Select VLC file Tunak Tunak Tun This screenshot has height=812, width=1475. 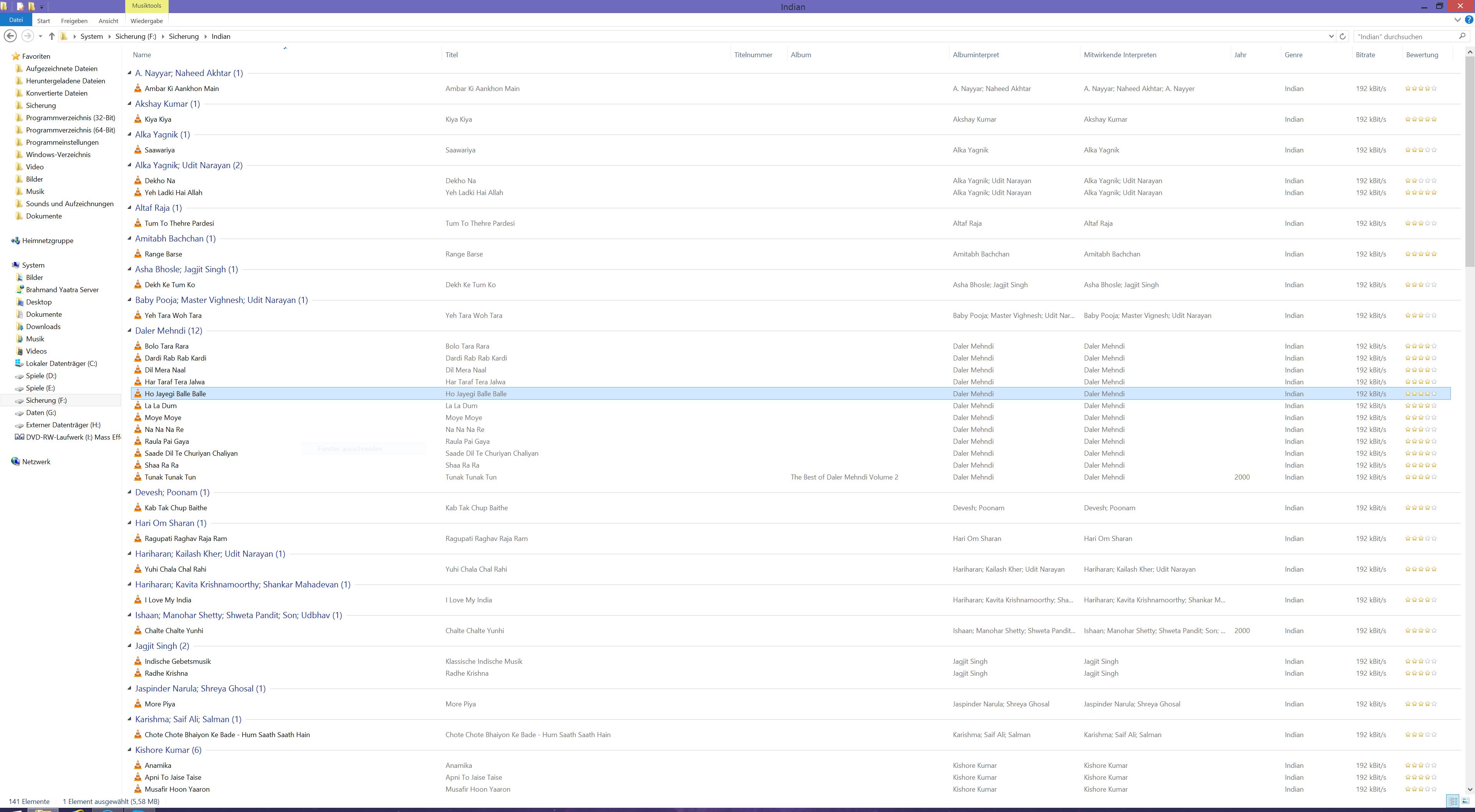pos(170,477)
